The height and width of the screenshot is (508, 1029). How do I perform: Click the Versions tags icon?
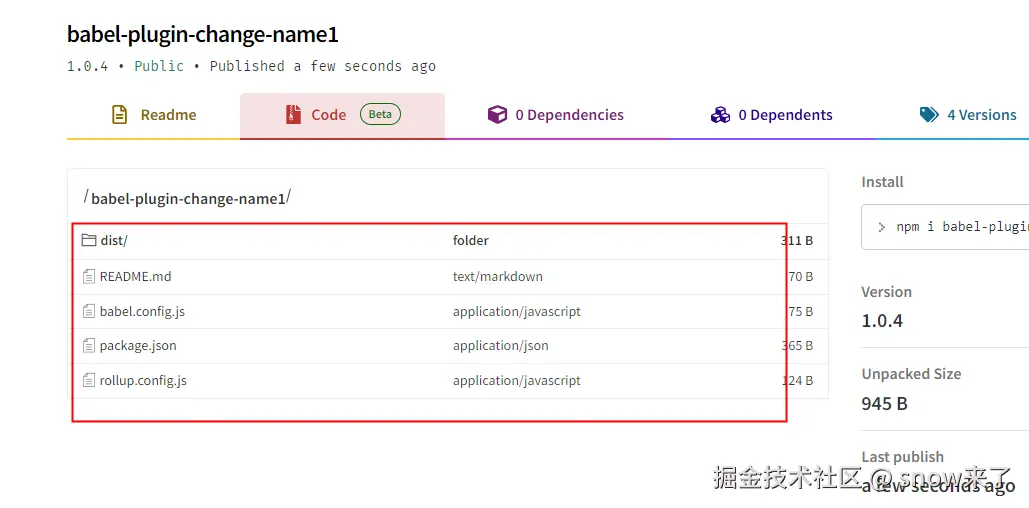click(x=929, y=115)
